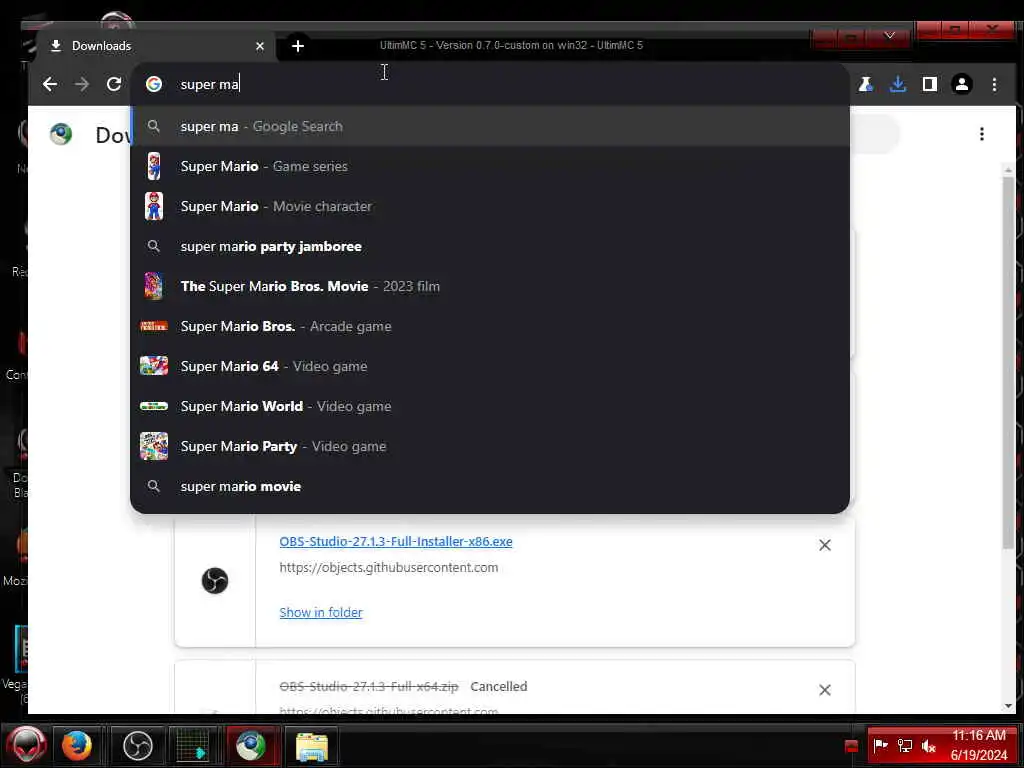
Task: Switch to the Downloads tab
Action: [157, 46]
